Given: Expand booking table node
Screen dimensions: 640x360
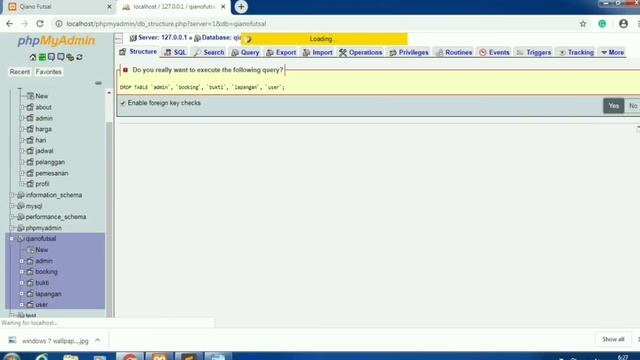Looking at the screenshot, I should 22,271.
